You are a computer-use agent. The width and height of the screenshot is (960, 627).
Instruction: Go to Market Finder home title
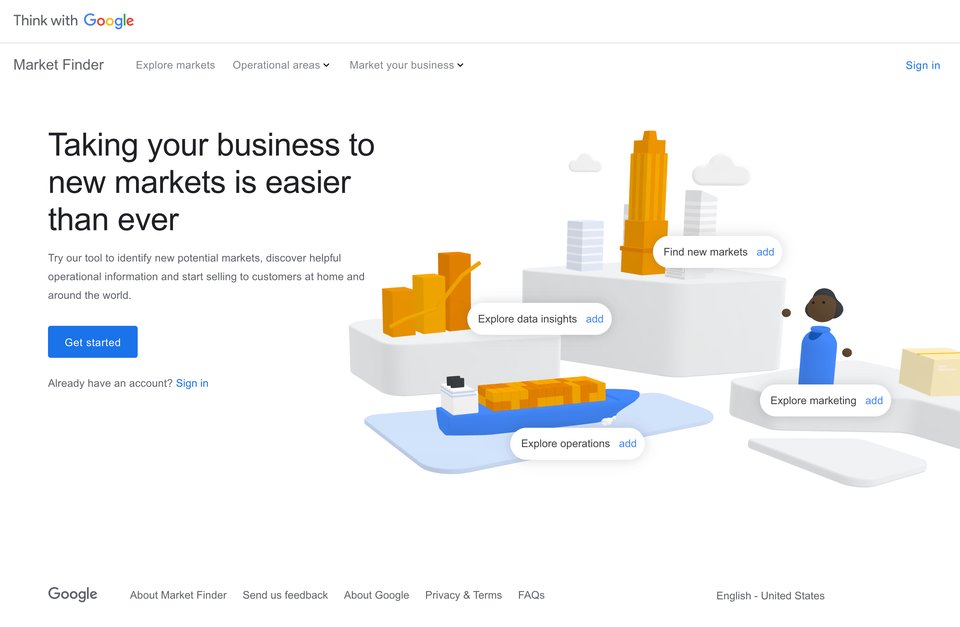(59, 65)
